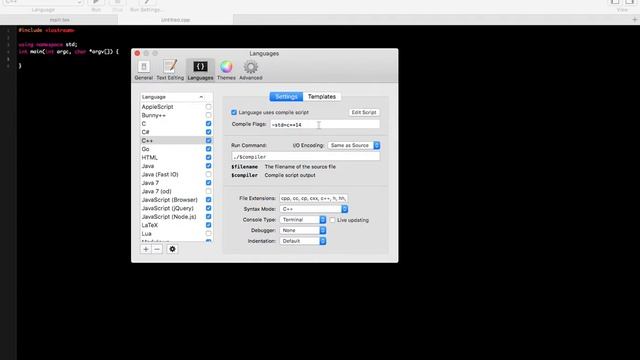Viewport: 640px width, 360px height.
Task: Toggle the Java 7 language checkbox
Action: (209, 183)
